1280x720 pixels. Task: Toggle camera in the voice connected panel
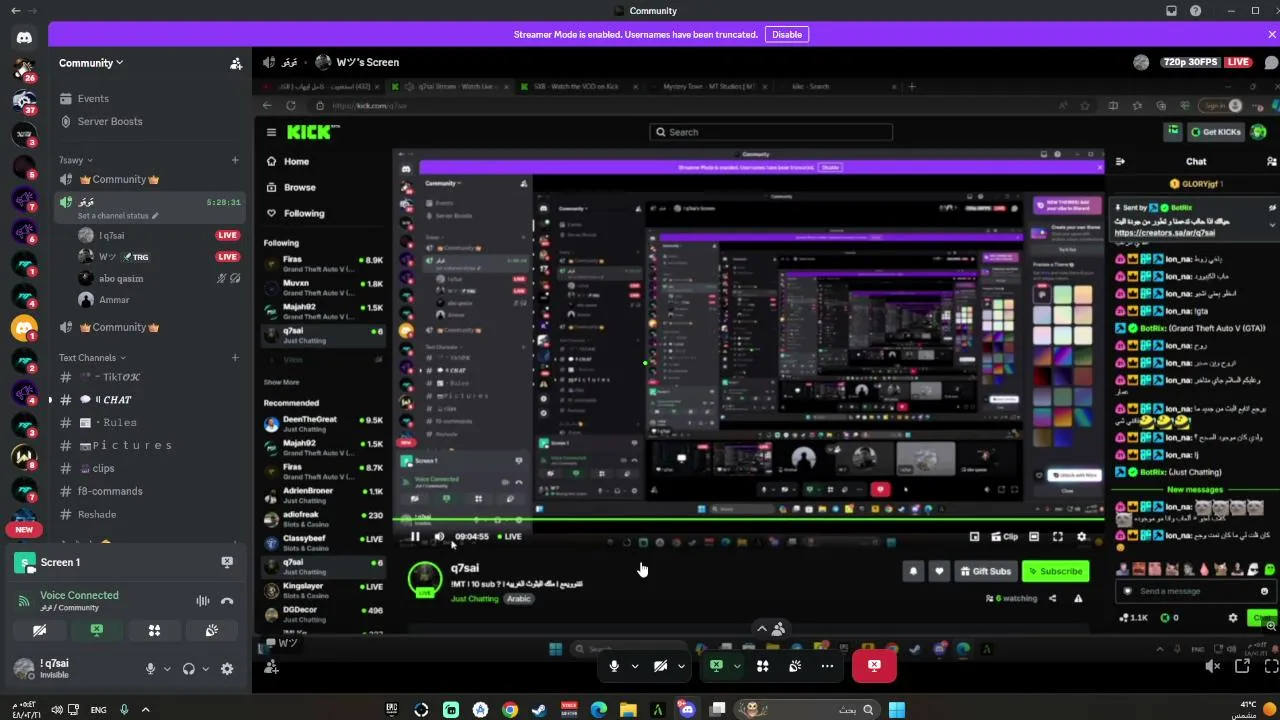coord(39,631)
